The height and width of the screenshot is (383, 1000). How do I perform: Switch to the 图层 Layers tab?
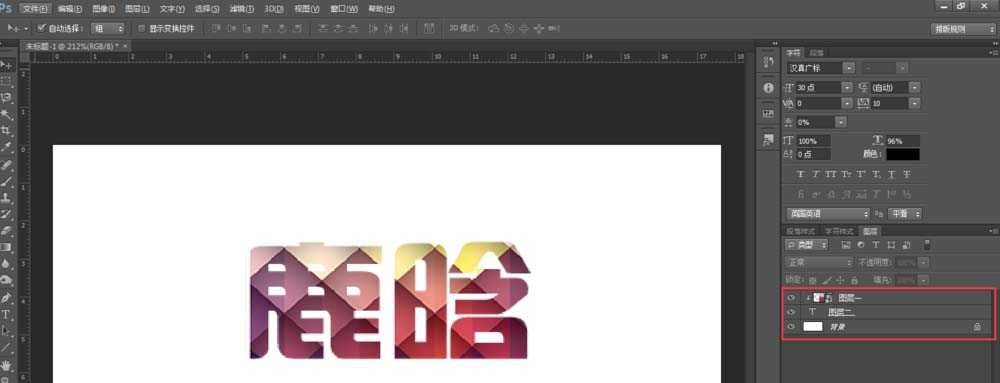(x=871, y=231)
